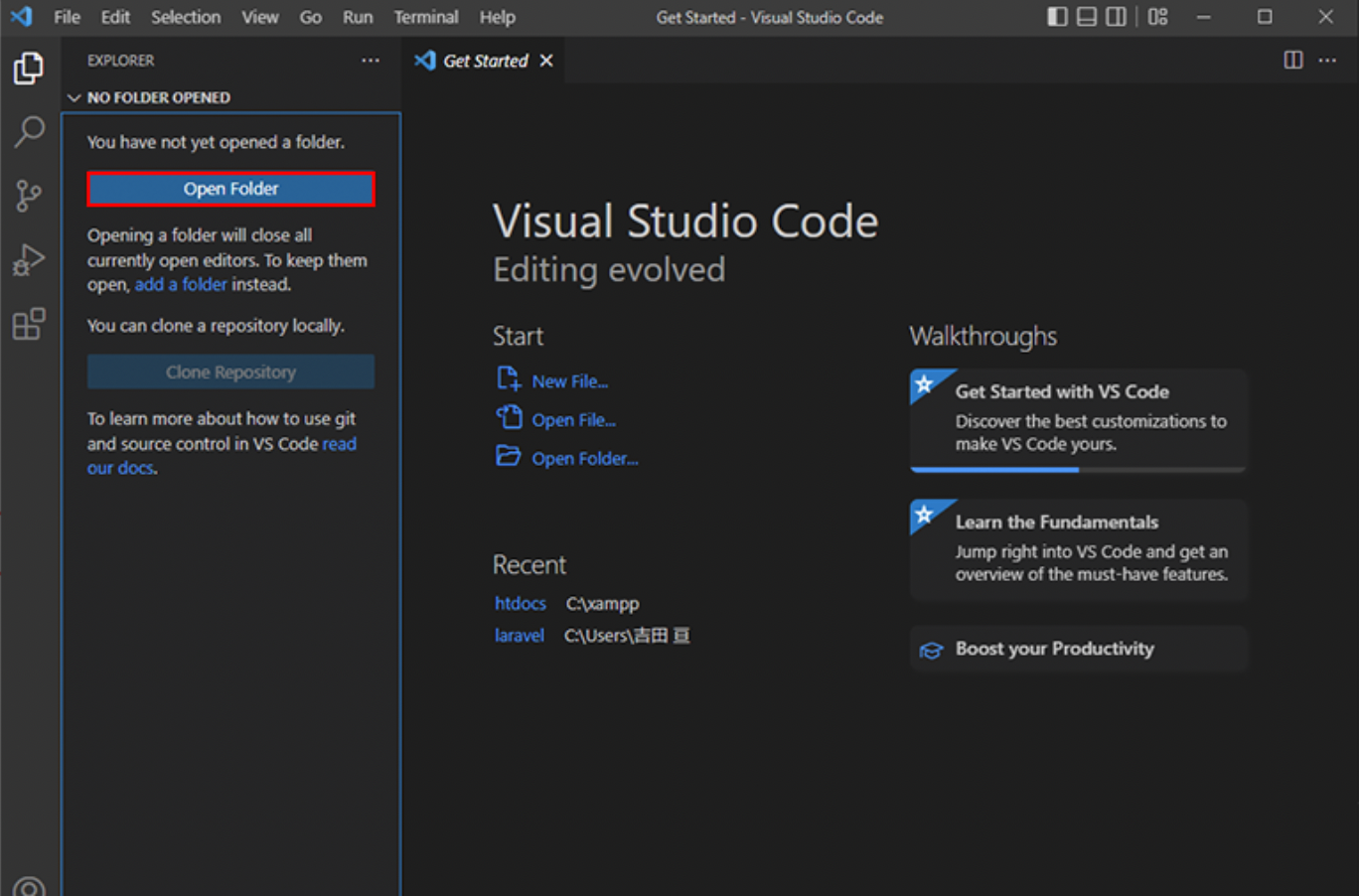Click the New File icon under Start
1359x896 pixels.
[509, 378]
